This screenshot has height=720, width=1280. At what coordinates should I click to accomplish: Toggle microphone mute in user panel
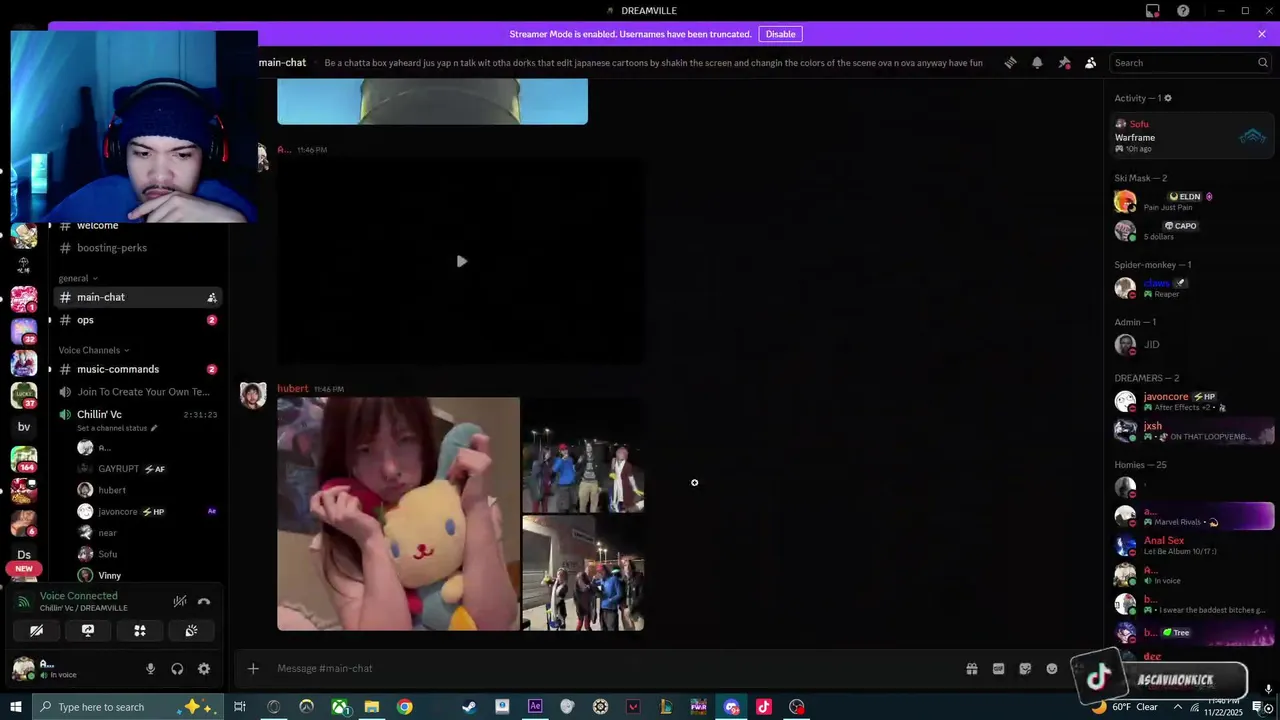click(151, 669)
